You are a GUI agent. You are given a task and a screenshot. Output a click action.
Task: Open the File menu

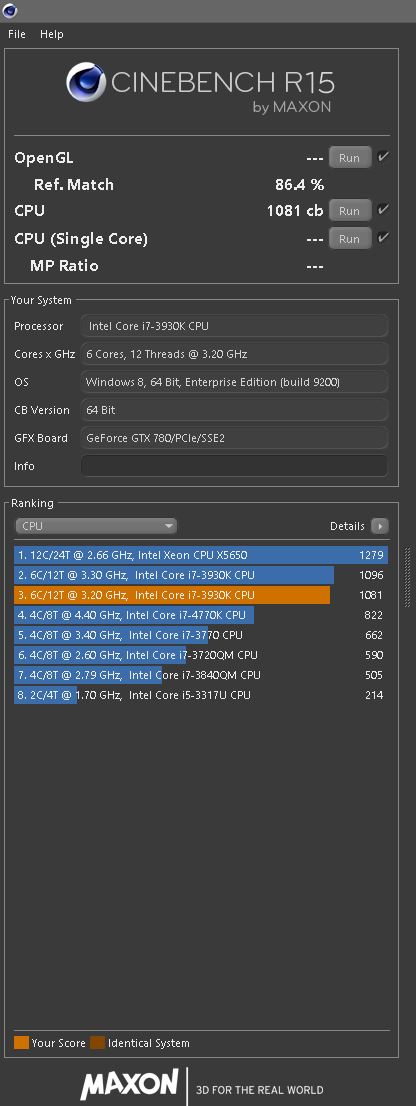[x=17, y=34]
